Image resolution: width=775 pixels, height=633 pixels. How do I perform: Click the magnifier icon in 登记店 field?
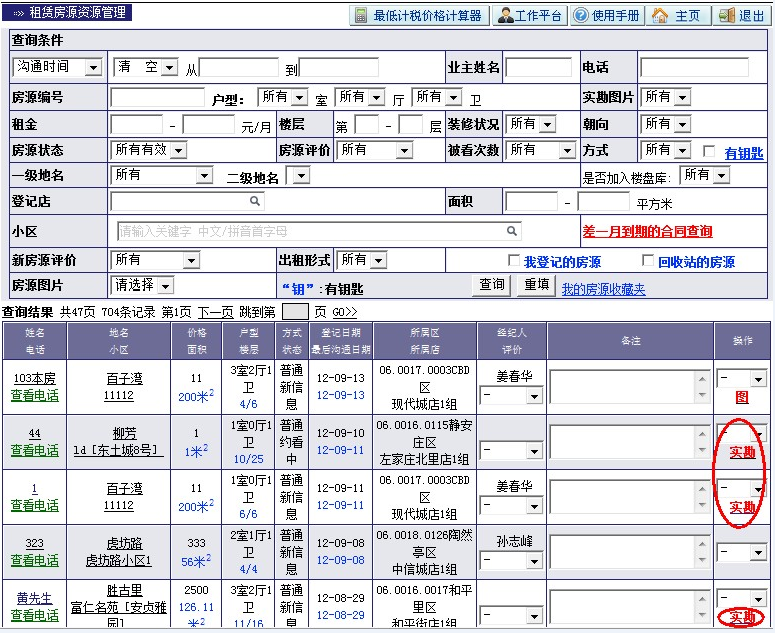point(255,201)
